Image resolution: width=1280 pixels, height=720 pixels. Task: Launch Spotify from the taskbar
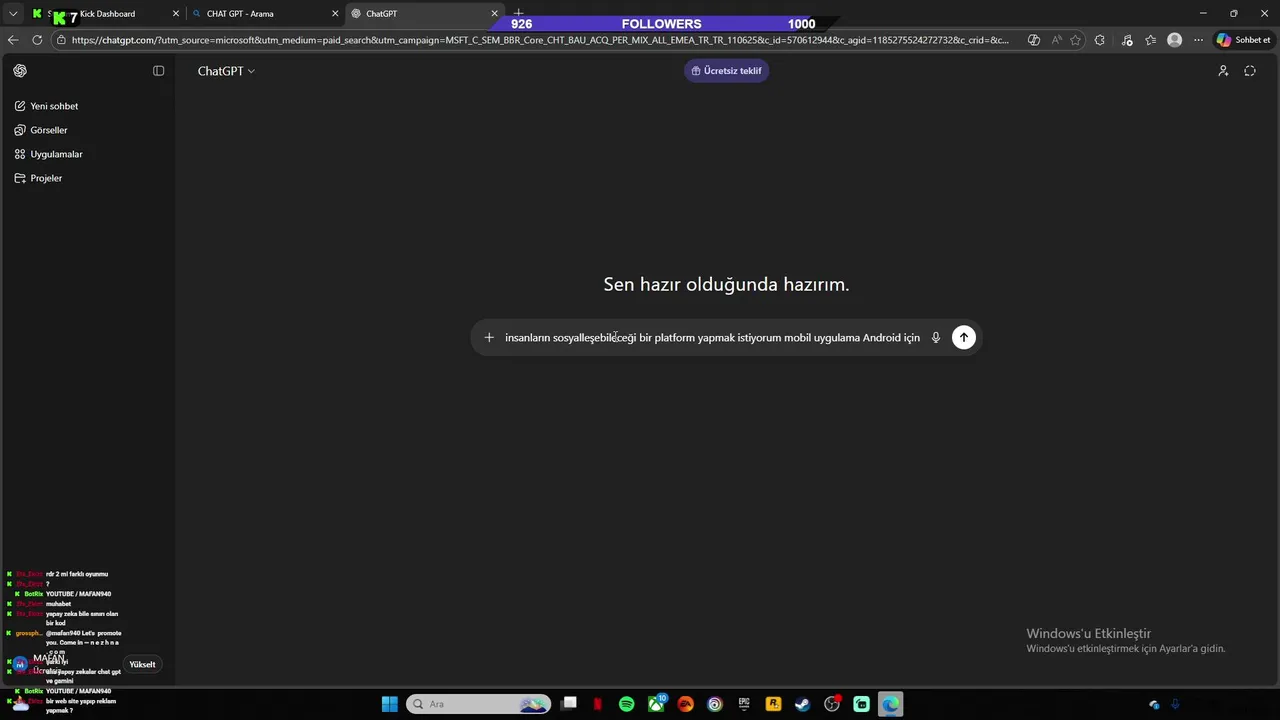(x=626, y=704)
